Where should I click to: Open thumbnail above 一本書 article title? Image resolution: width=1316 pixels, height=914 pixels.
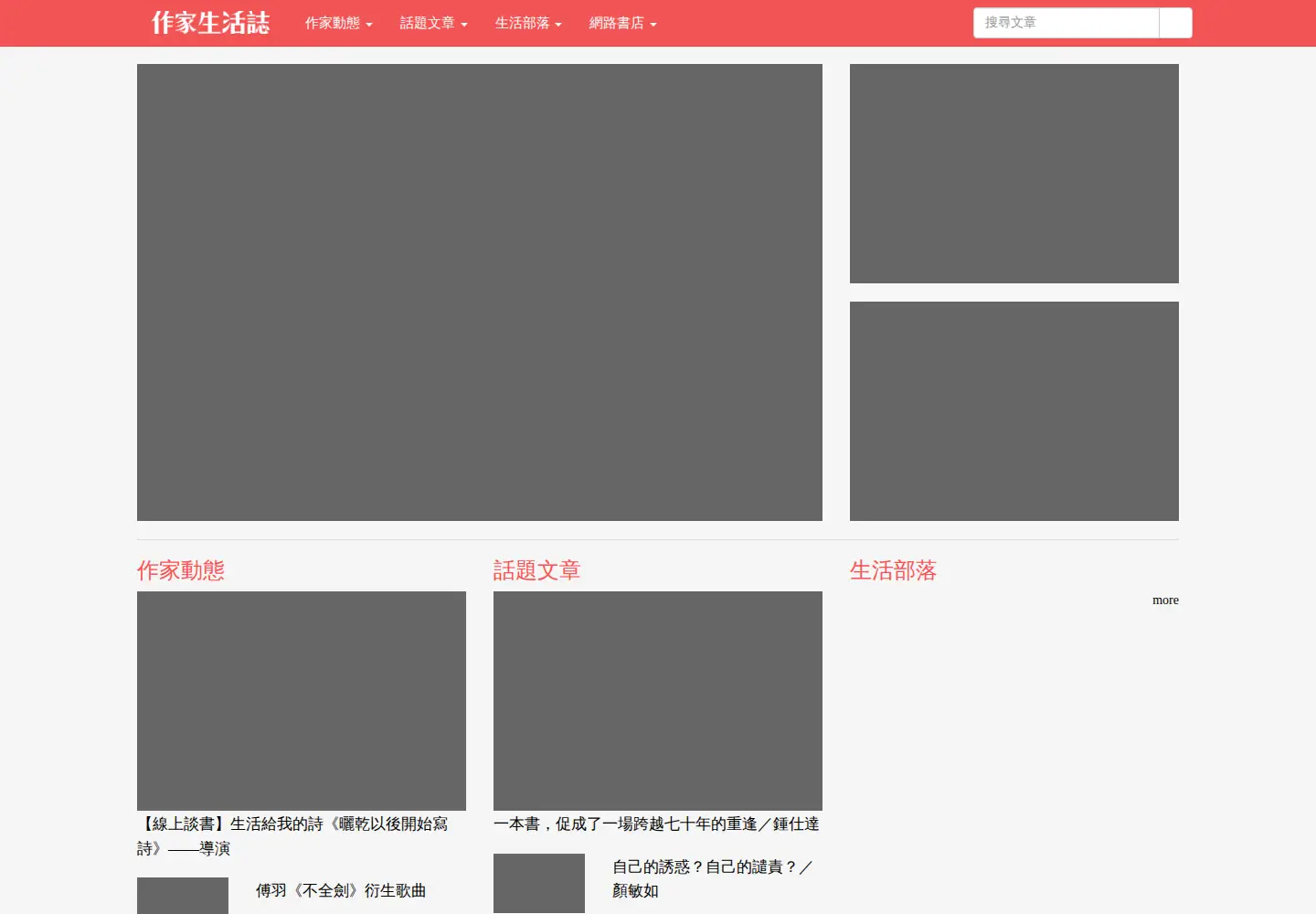pyautogui.click(x=658, y=701)
